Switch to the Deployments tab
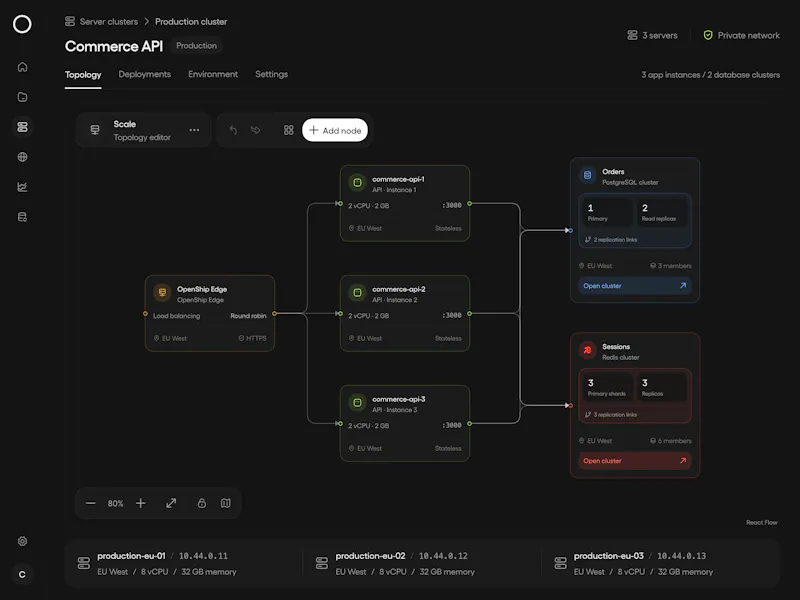The image size is (800, 600). 145,74
